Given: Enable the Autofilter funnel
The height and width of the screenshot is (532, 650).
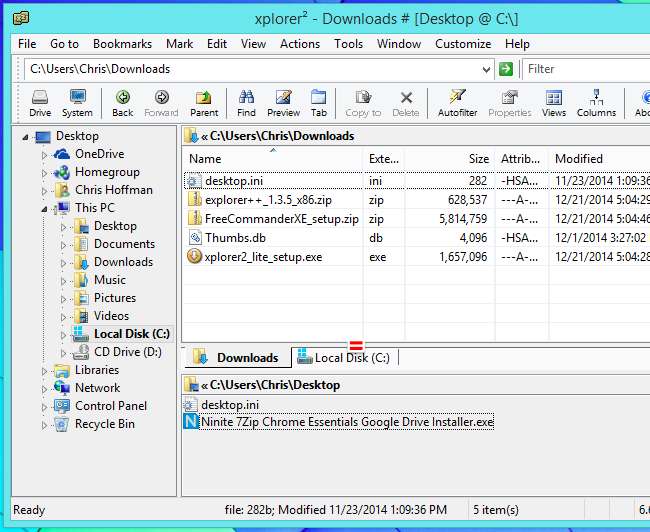Looking at the screenshot, I should click(457, 103).
